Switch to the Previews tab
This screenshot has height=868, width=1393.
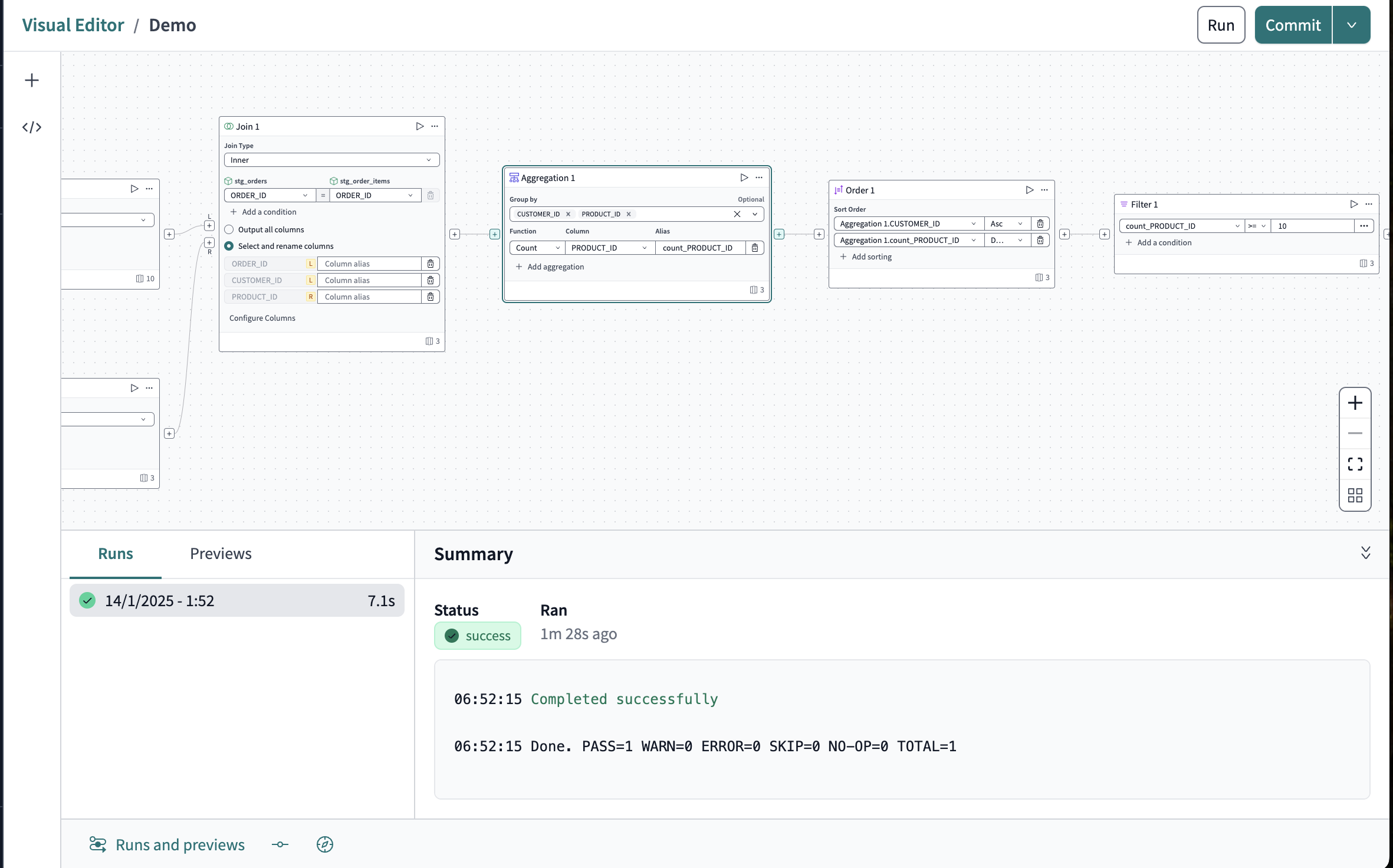pyautogui.click(x=221, y=553)
